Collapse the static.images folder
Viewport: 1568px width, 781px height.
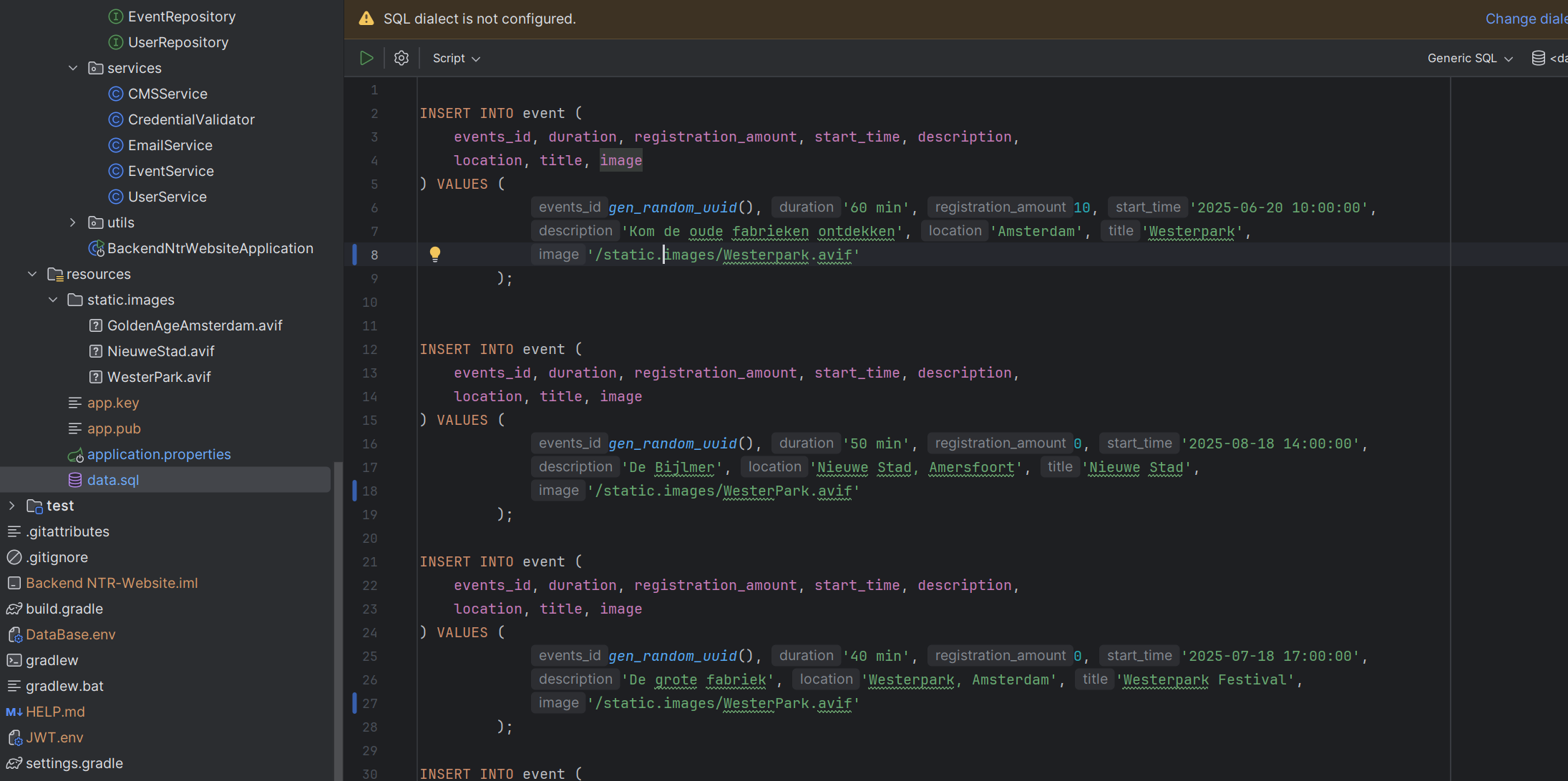(x=53, y=300)
